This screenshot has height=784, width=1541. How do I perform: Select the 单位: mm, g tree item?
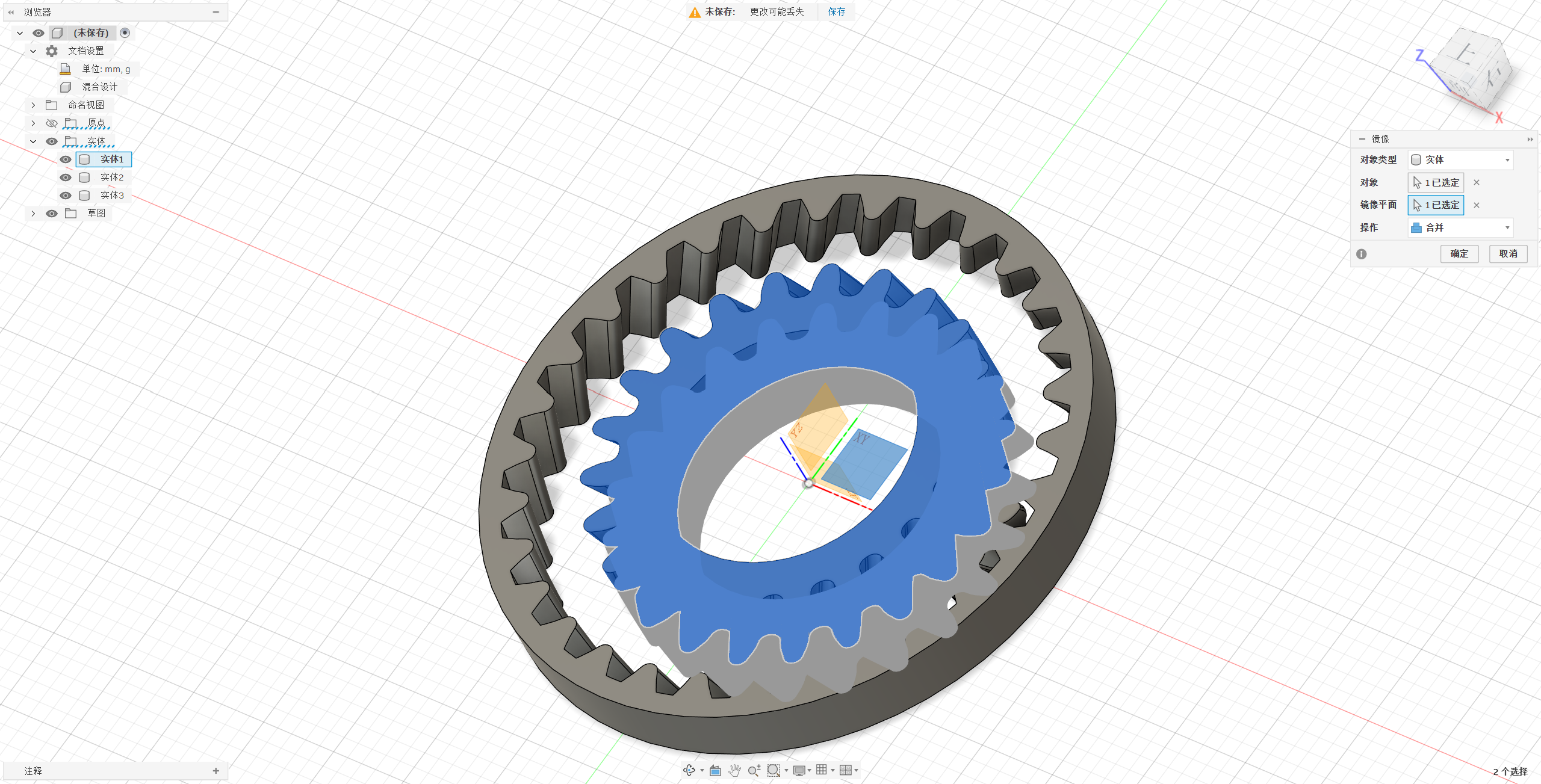point(106,69)
